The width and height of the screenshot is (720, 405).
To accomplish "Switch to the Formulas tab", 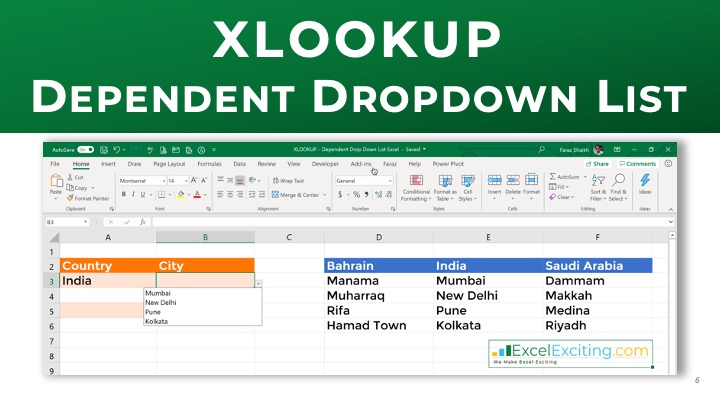I will coord(209,164).
